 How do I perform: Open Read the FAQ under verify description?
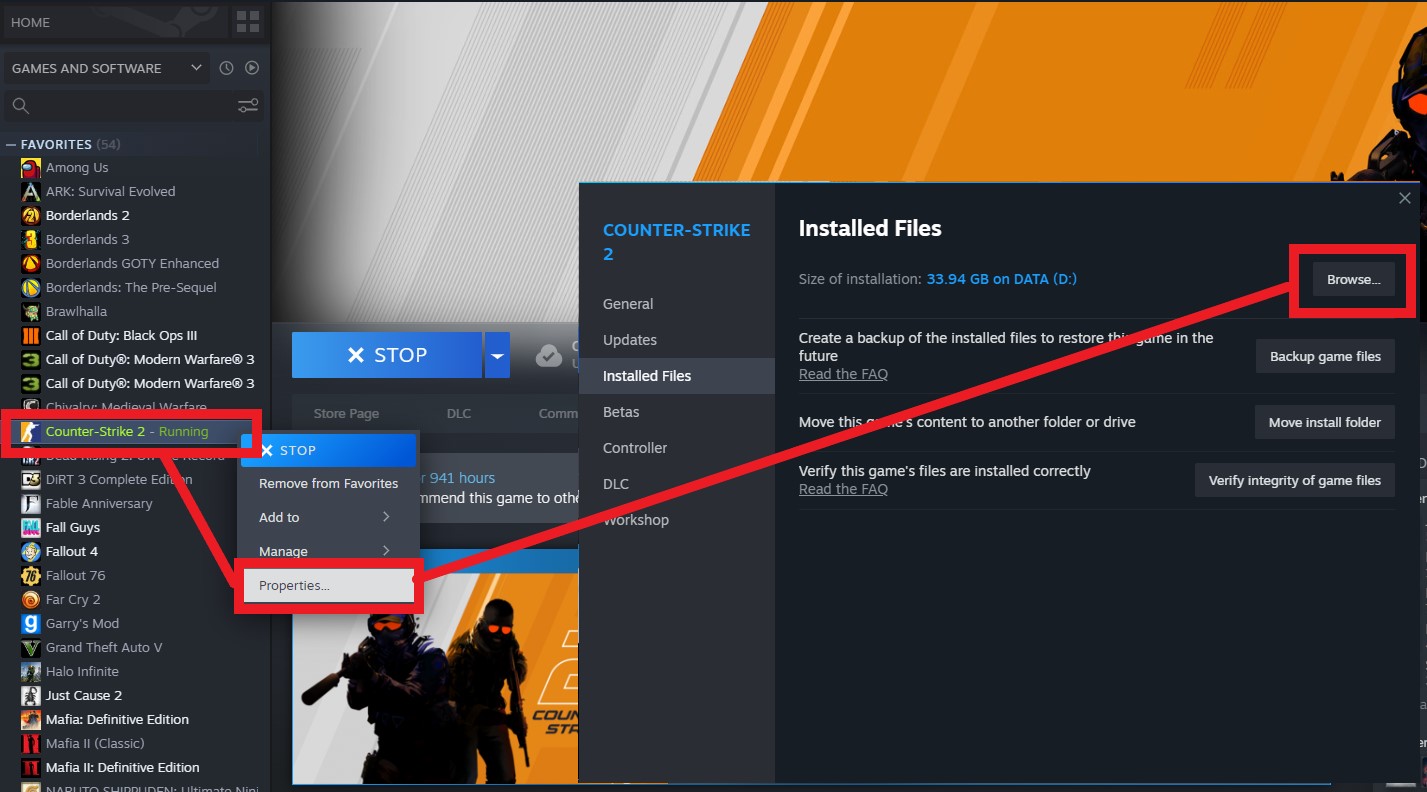(843, 489)
